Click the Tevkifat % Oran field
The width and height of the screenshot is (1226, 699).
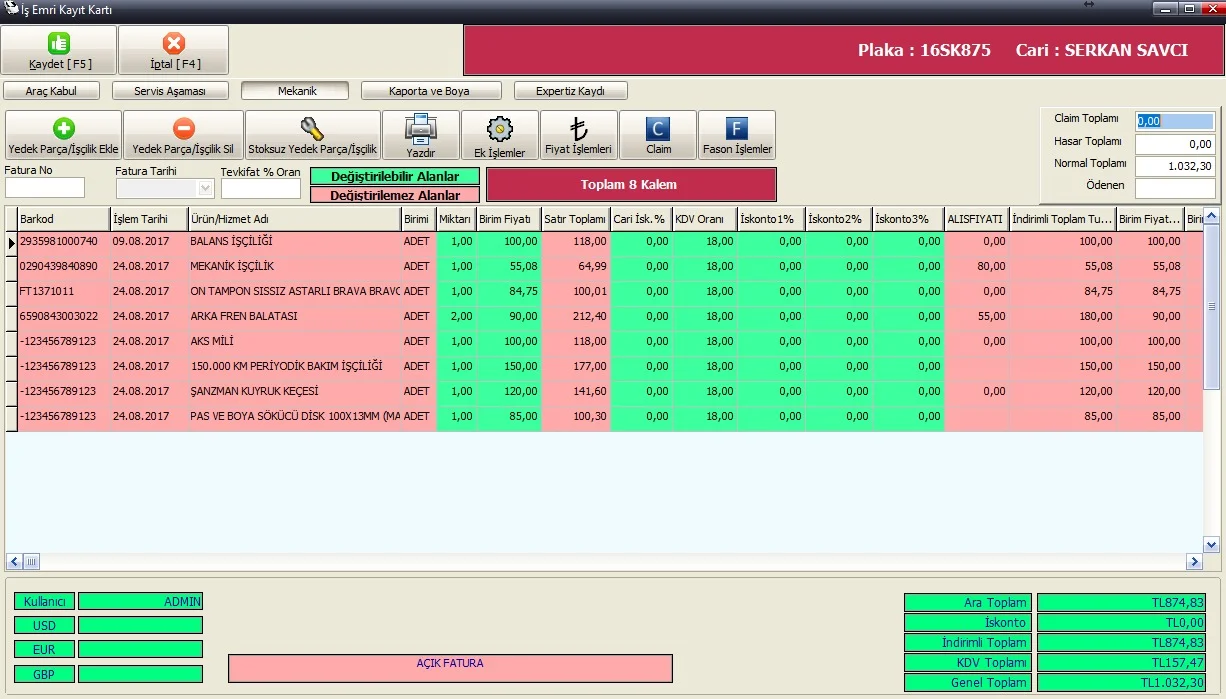coord(261,188)
